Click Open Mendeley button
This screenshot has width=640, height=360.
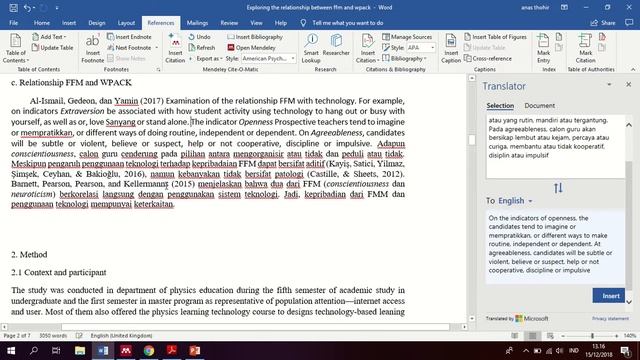[251, 48]
